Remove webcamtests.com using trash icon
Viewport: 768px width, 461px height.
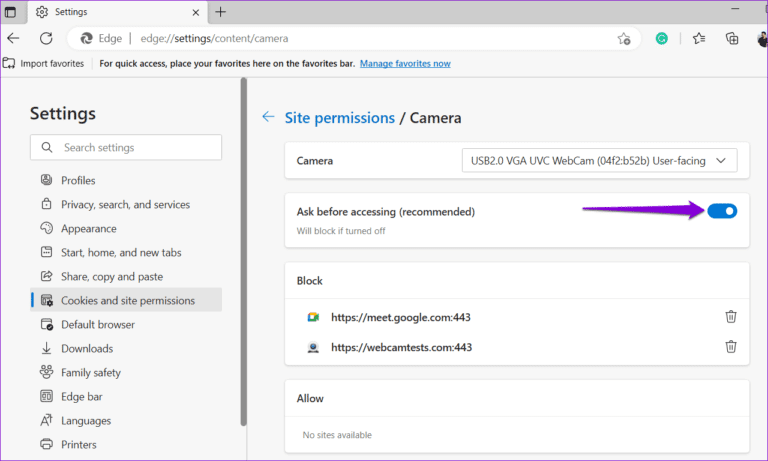(x=731, y=347)
